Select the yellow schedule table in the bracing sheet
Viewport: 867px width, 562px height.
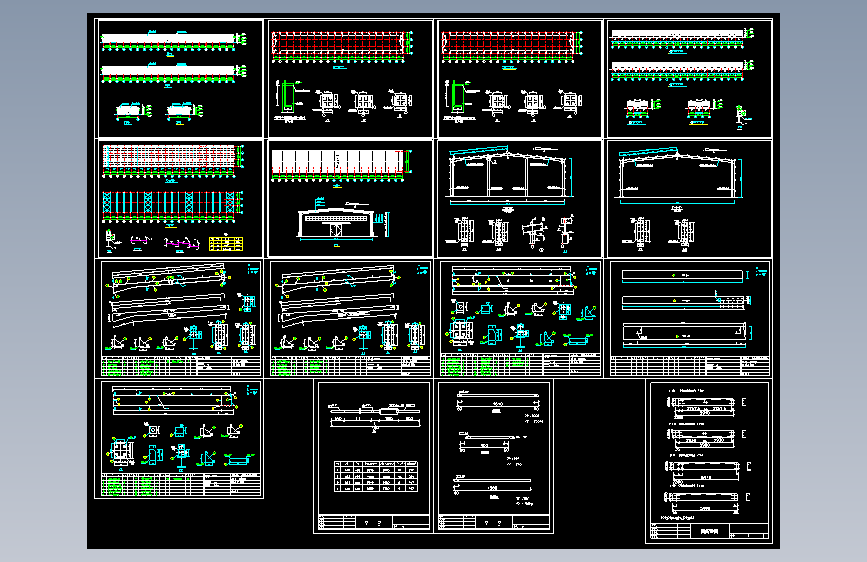point(226,243)
